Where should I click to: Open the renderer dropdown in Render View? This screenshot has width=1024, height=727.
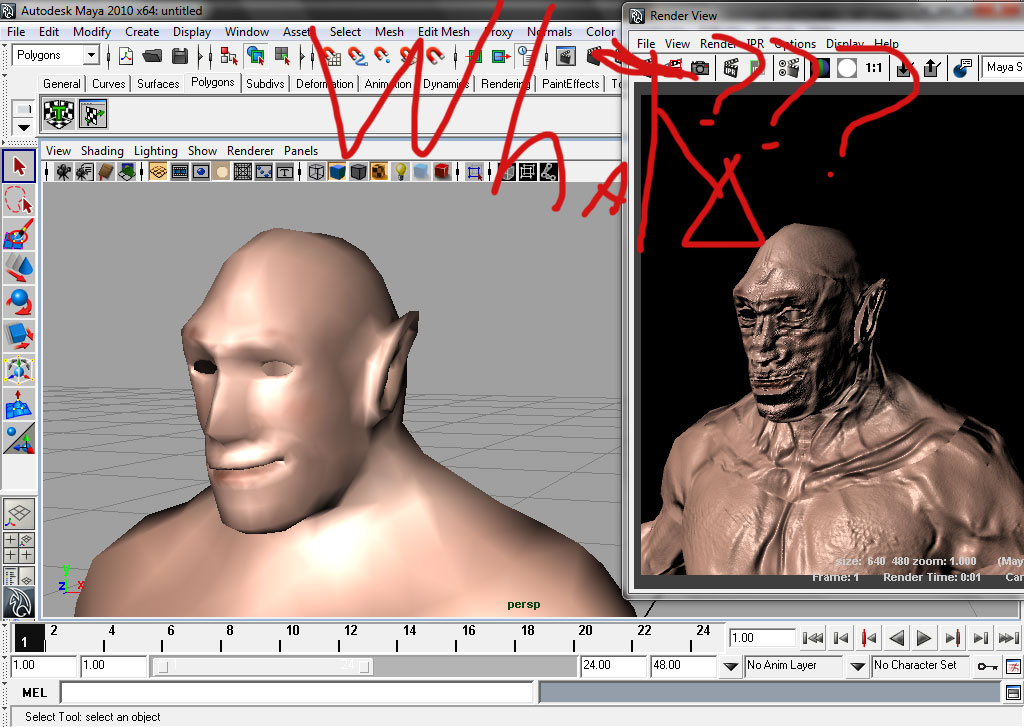click(x=1002, y=67)
